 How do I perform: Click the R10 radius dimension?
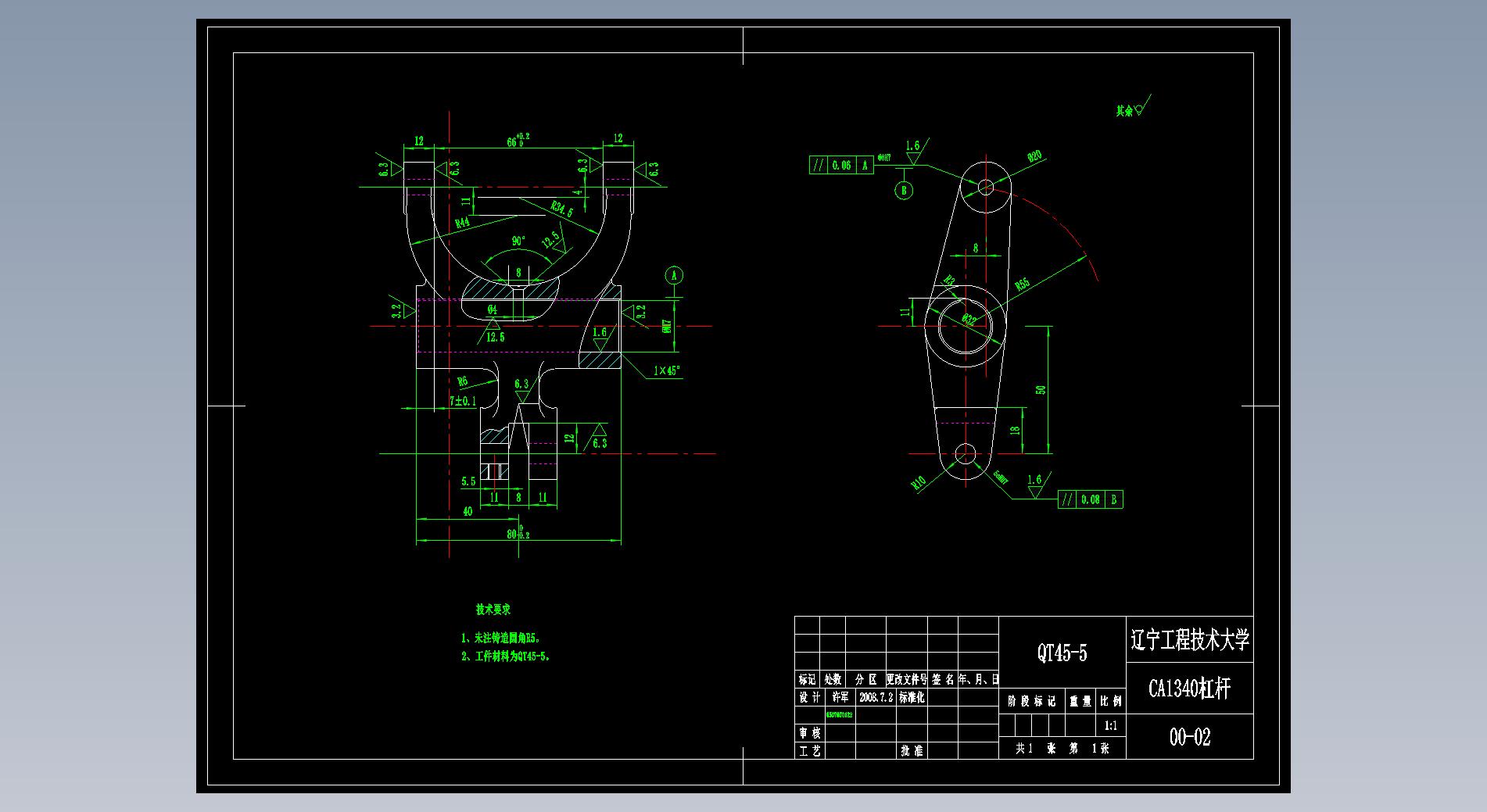(919, 482)
